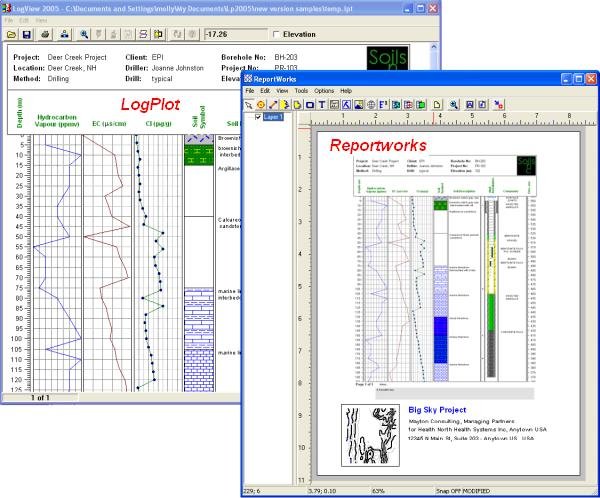This screenshot has height=498, width=600.
Task: Click the green-yellow blocks icon in ReportWorks
Action: pos(421,104)
